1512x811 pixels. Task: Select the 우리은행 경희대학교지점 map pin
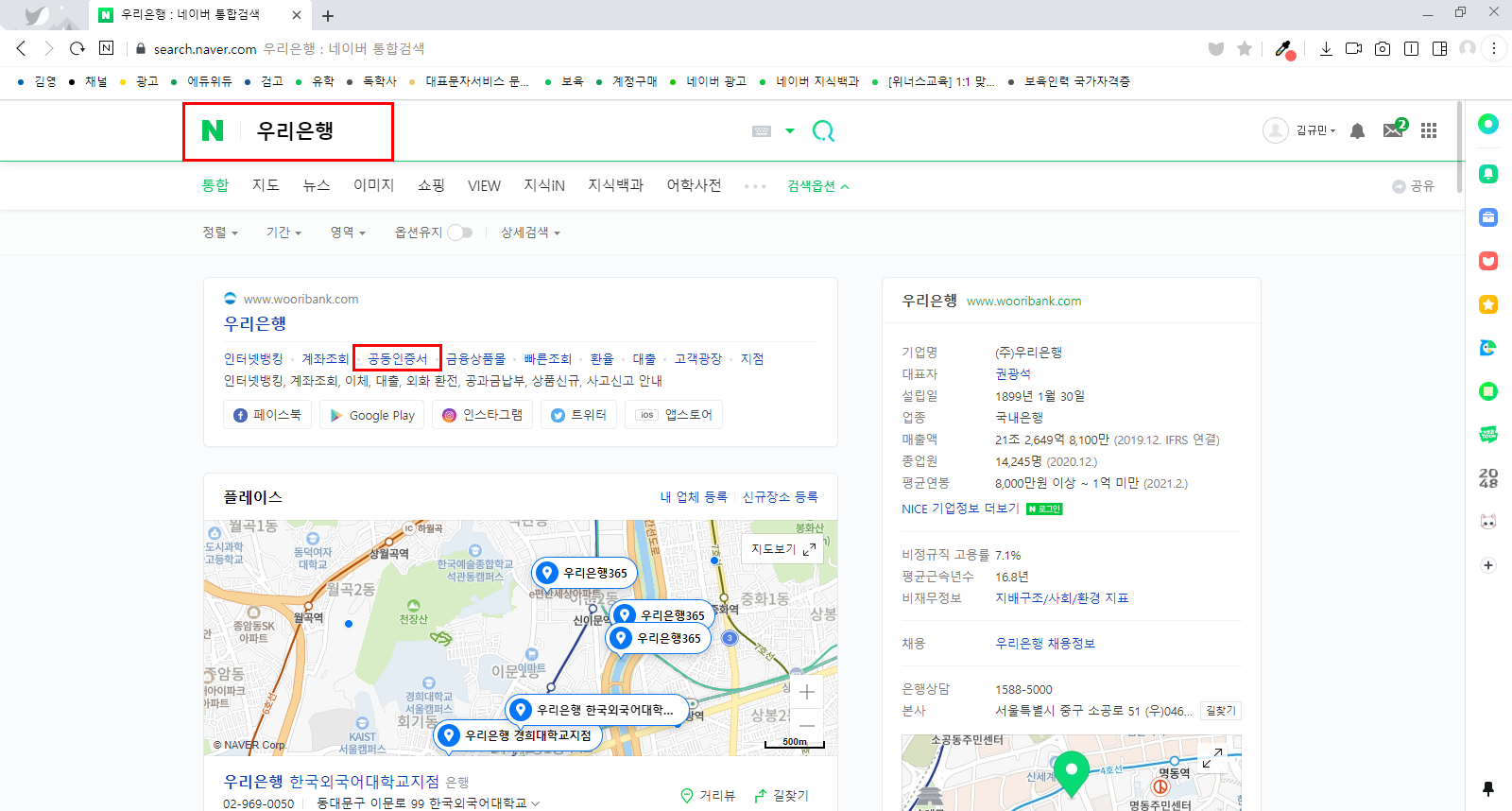(x=518, y=735)
